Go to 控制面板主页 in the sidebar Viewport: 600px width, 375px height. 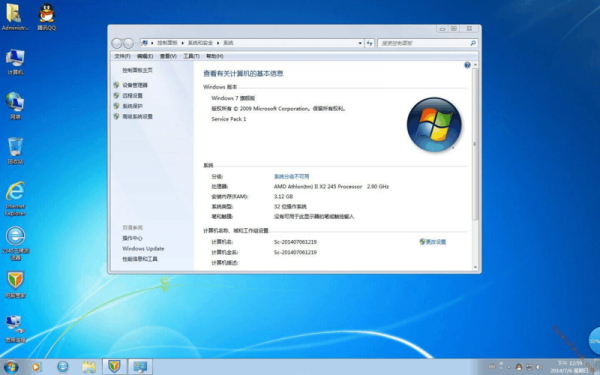137,70
